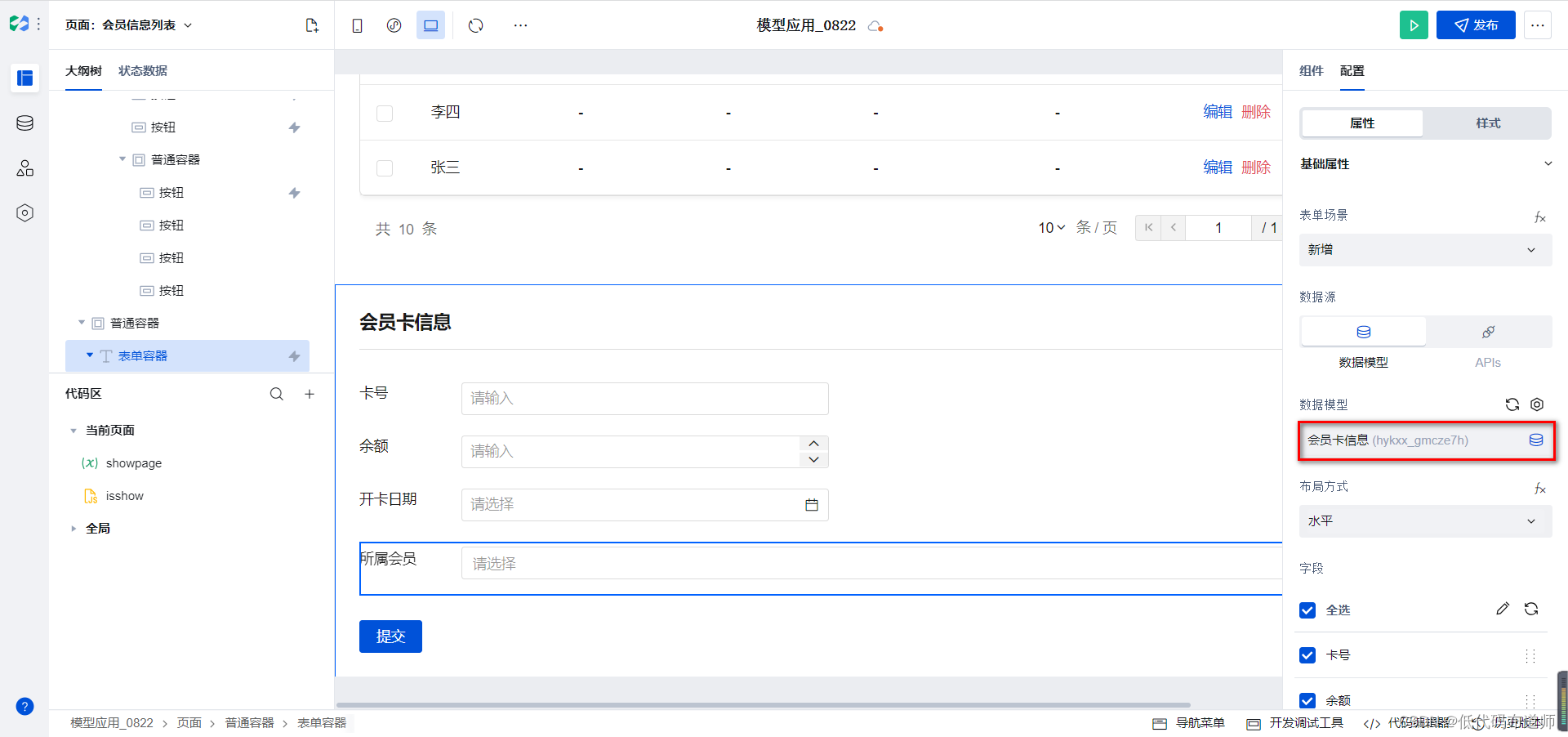This screenshot has height=737, width=1568.
Task: Open the 10 条/页 page size dropdown
Action: coord(1052,228)
